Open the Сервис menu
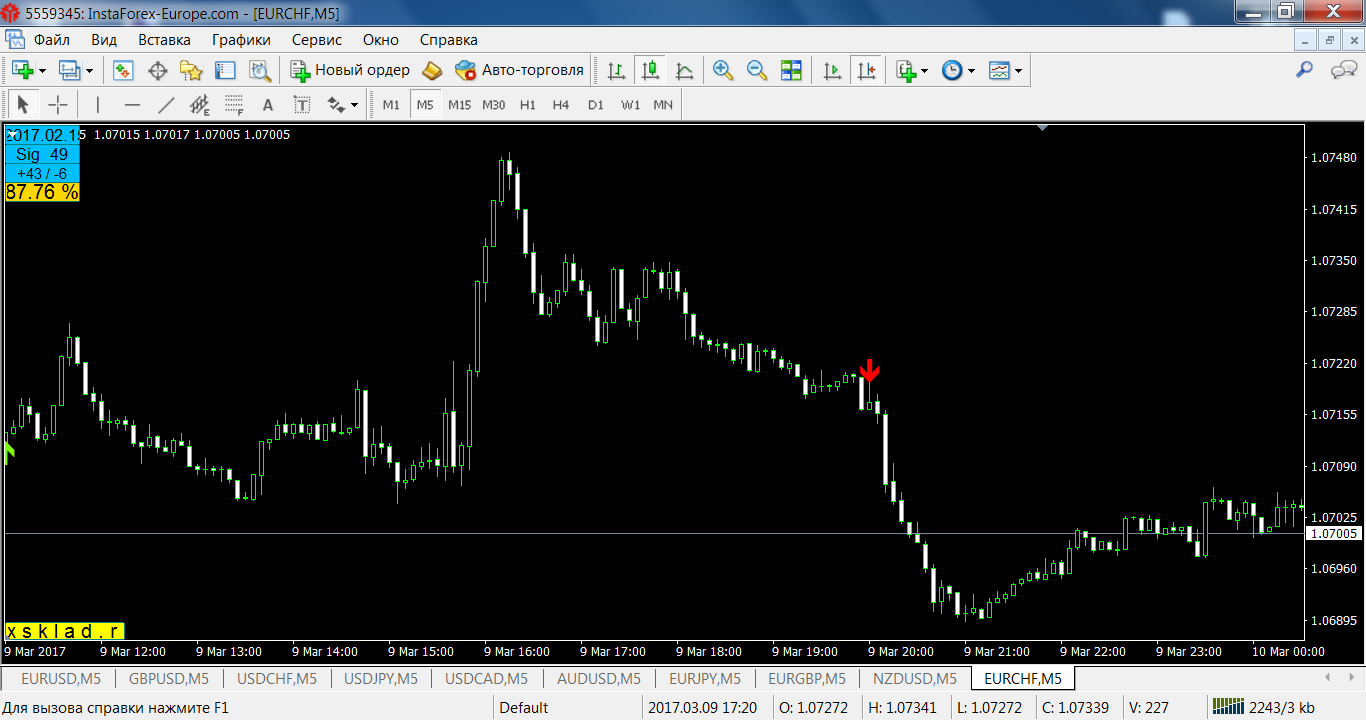Screen dimensions: 1366x720 pyautogui.click(x=317, y=40)
